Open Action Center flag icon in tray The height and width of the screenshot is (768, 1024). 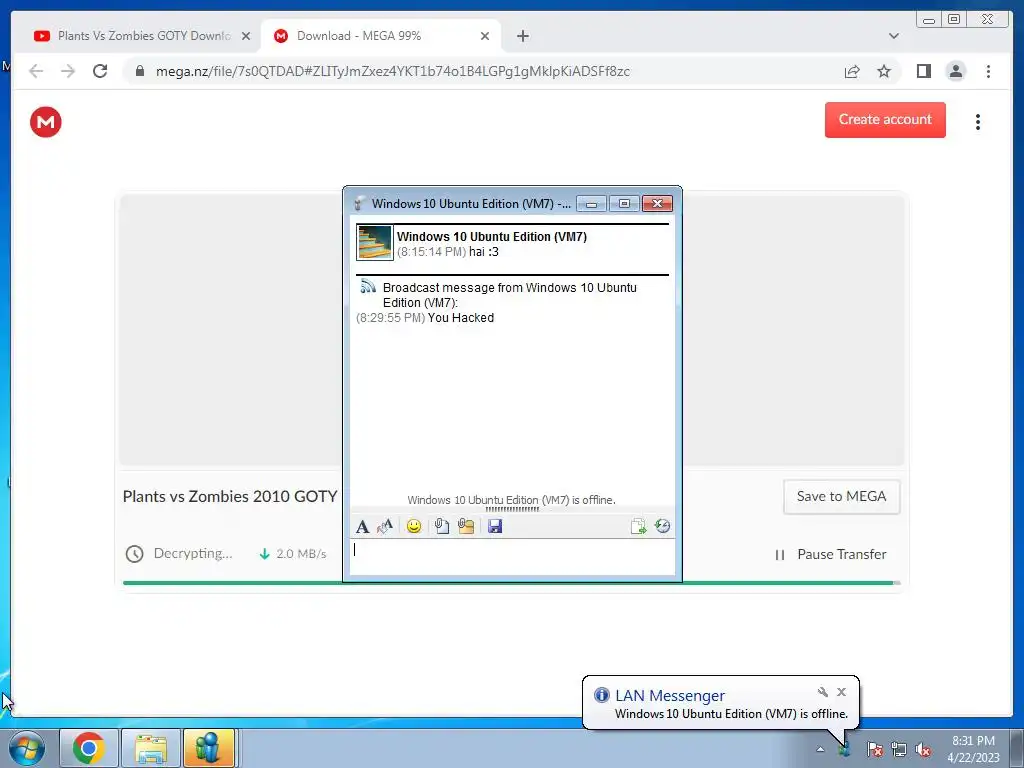(x=874, y=749)
